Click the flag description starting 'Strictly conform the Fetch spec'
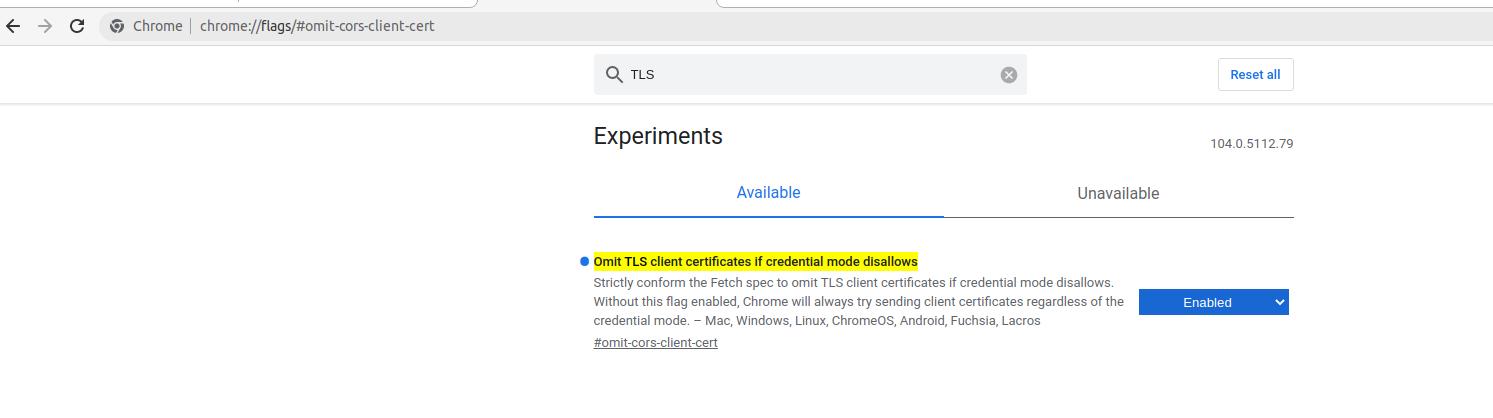Screen dimensions: 1493x418 (858, 302)
